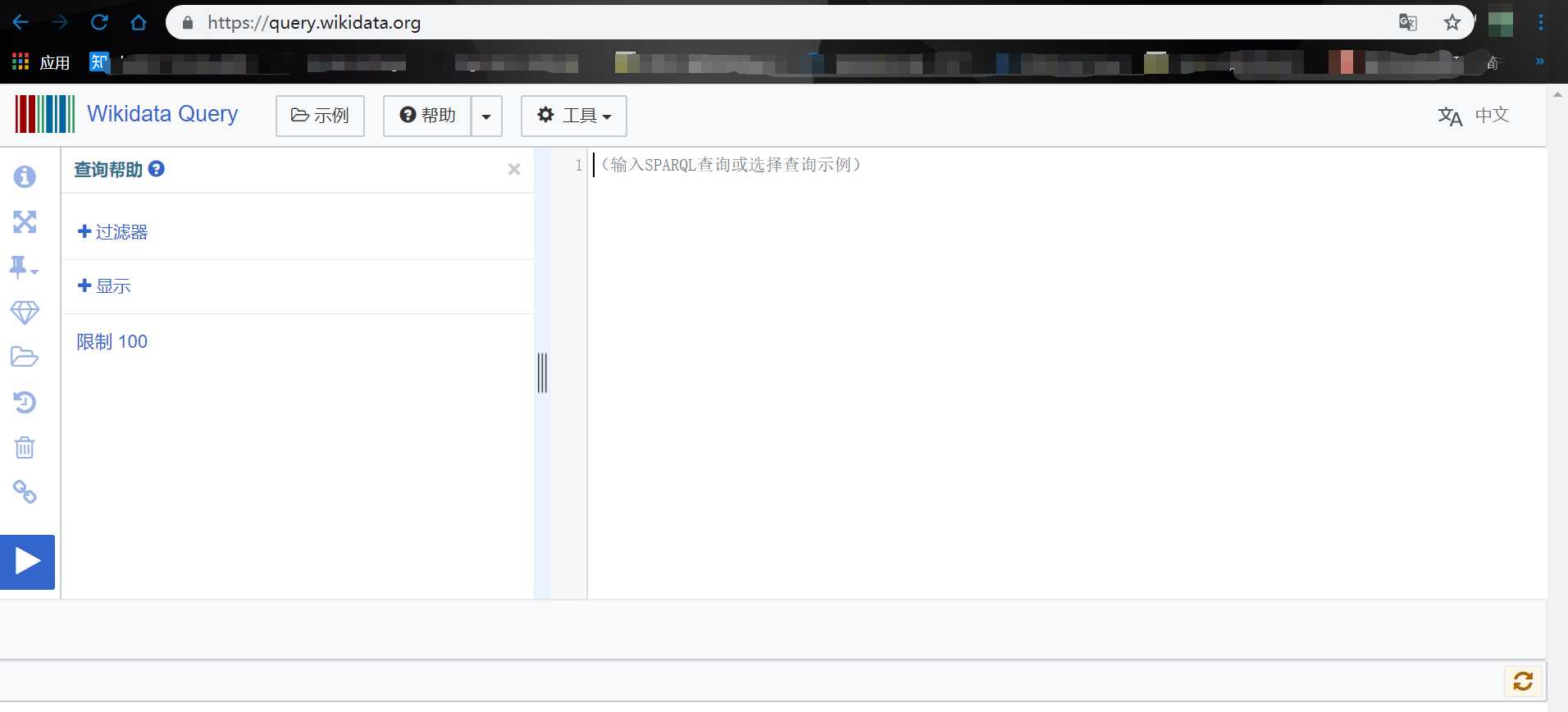The image size is (1568, 712).
Task: Open saved queries via folder icon
Action: pyautogui.click(x=25, y=357)
